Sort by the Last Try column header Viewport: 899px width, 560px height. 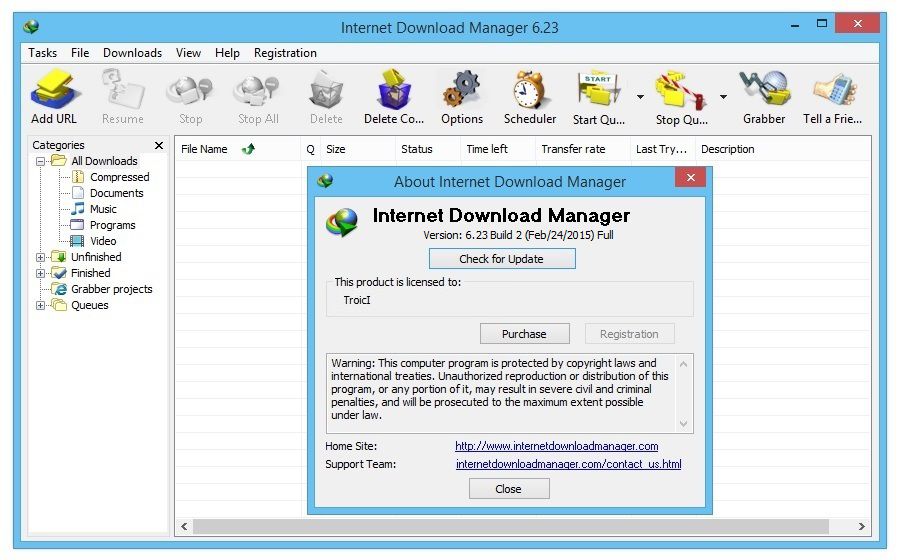660,149
